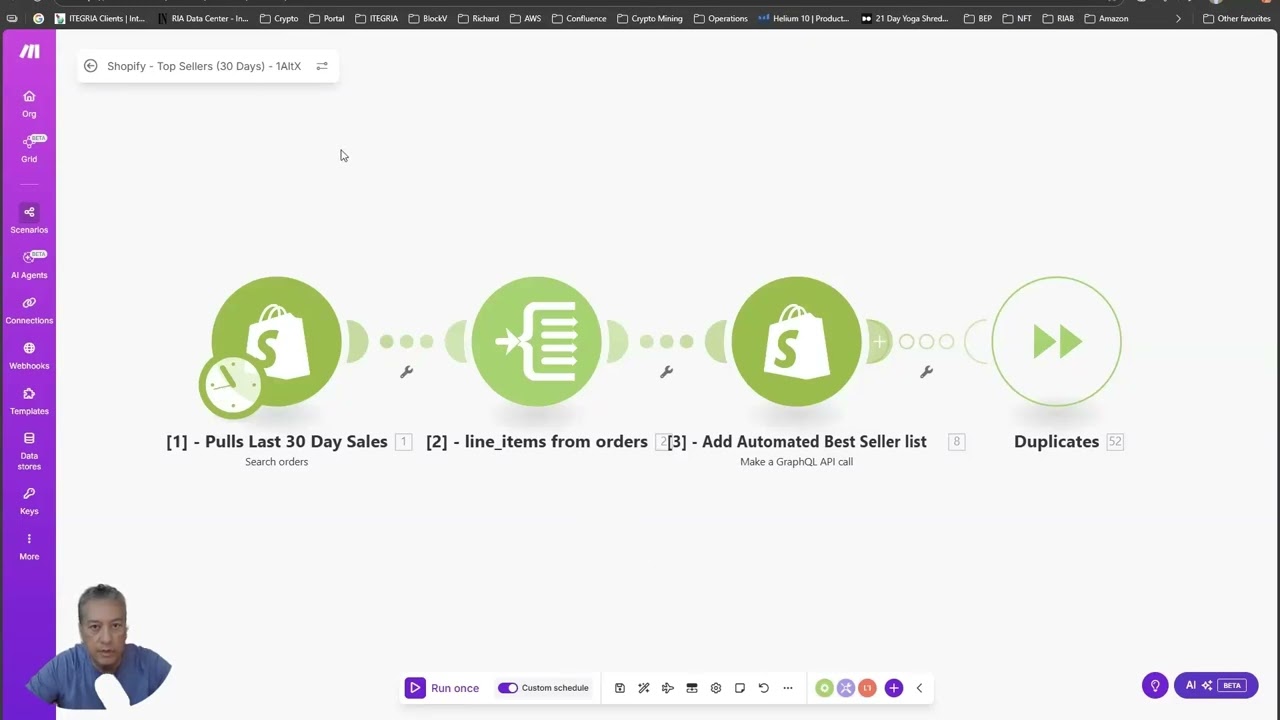Click the airplane explain flow icon
1280x720 pixels.
(x=668, y=688)
